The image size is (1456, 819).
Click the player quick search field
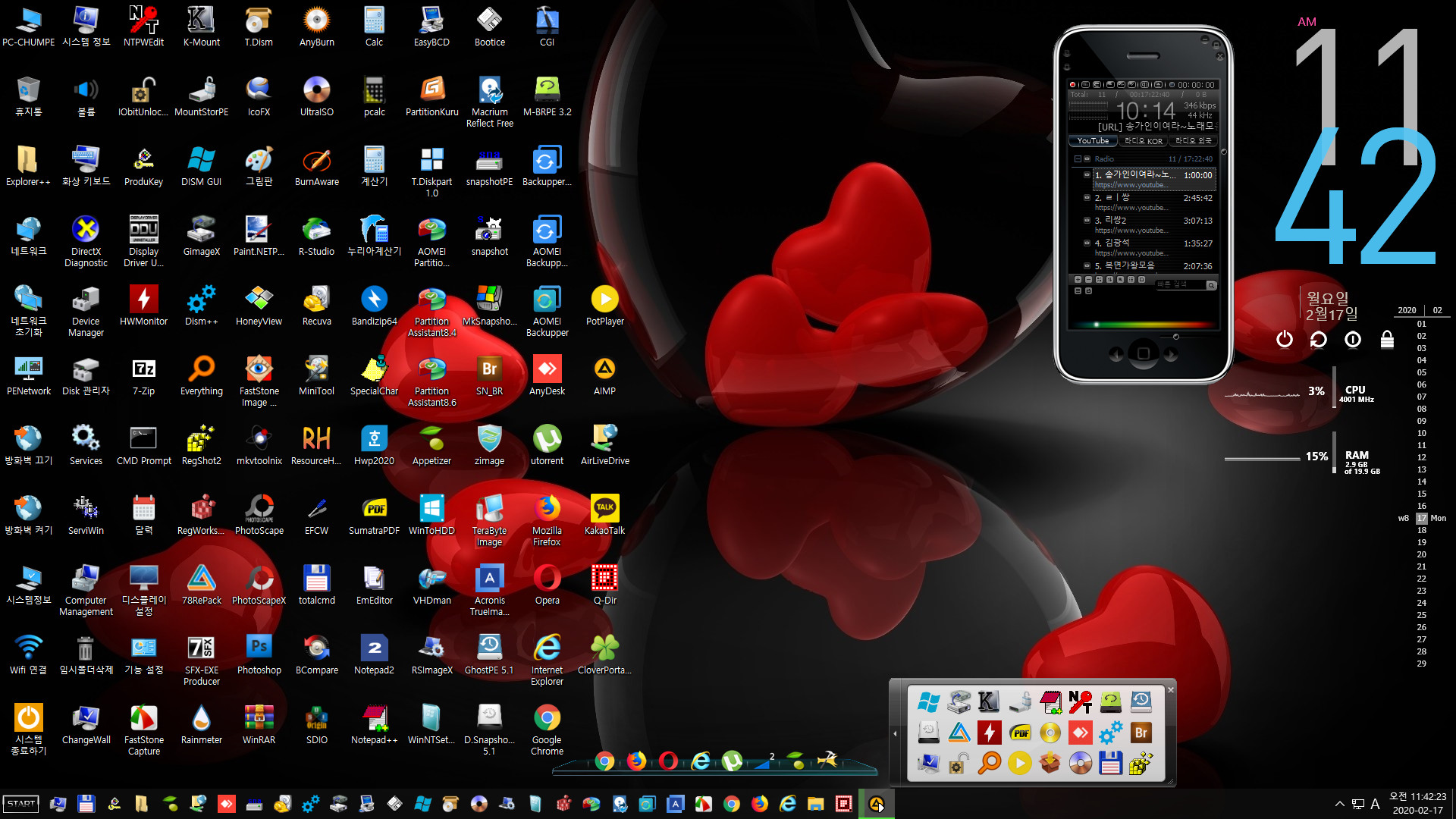[x=1181, y=285]
